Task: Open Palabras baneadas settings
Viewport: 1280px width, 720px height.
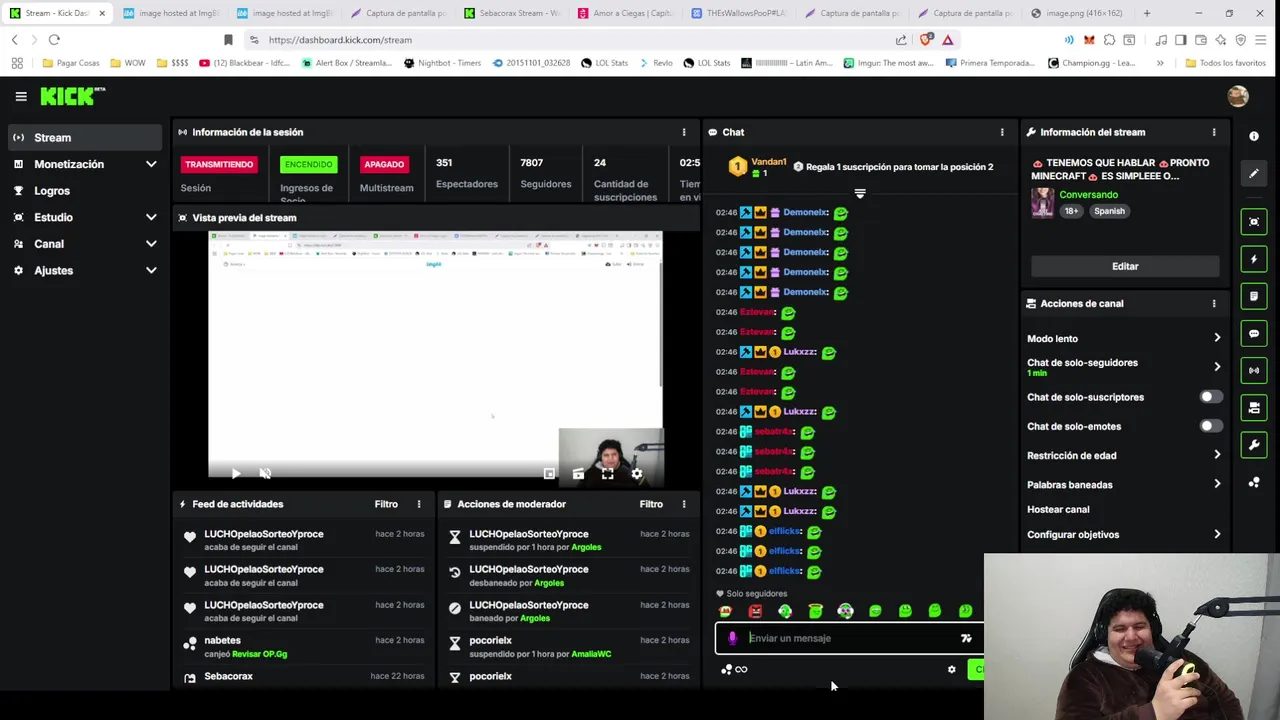Action: [x=1124, y=484]
